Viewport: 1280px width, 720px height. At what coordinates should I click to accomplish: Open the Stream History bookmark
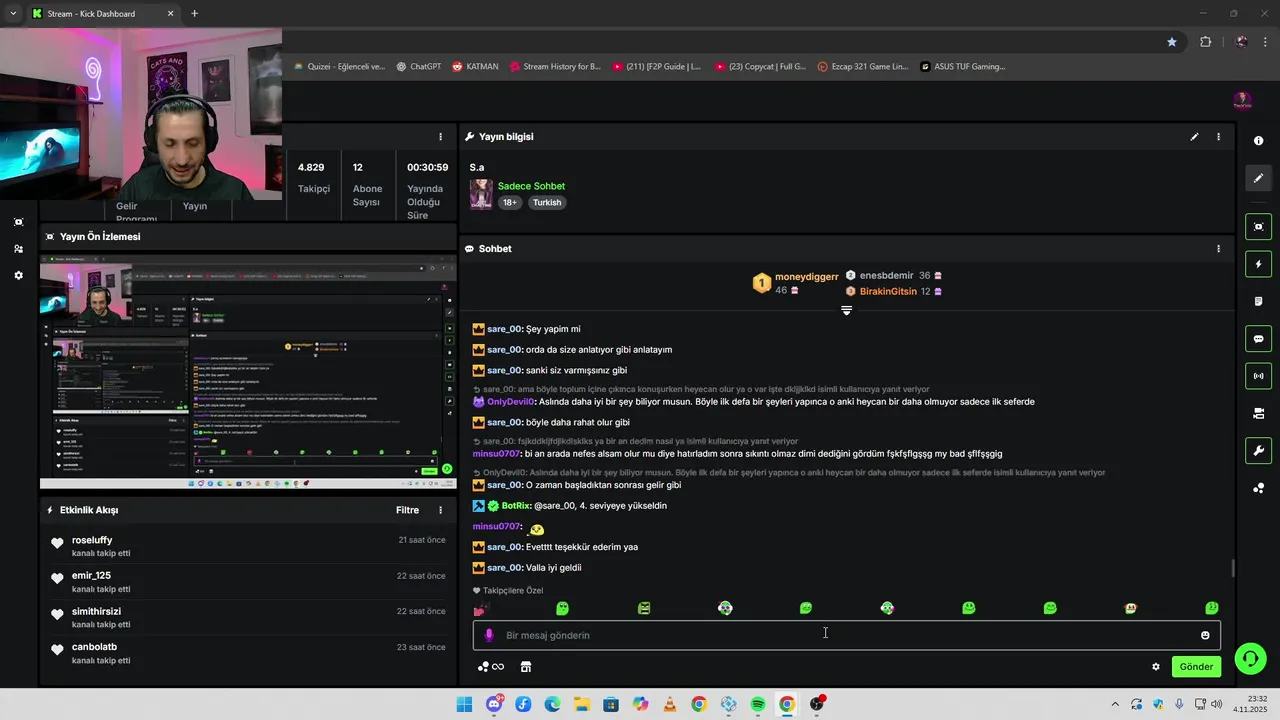(555, 67)
